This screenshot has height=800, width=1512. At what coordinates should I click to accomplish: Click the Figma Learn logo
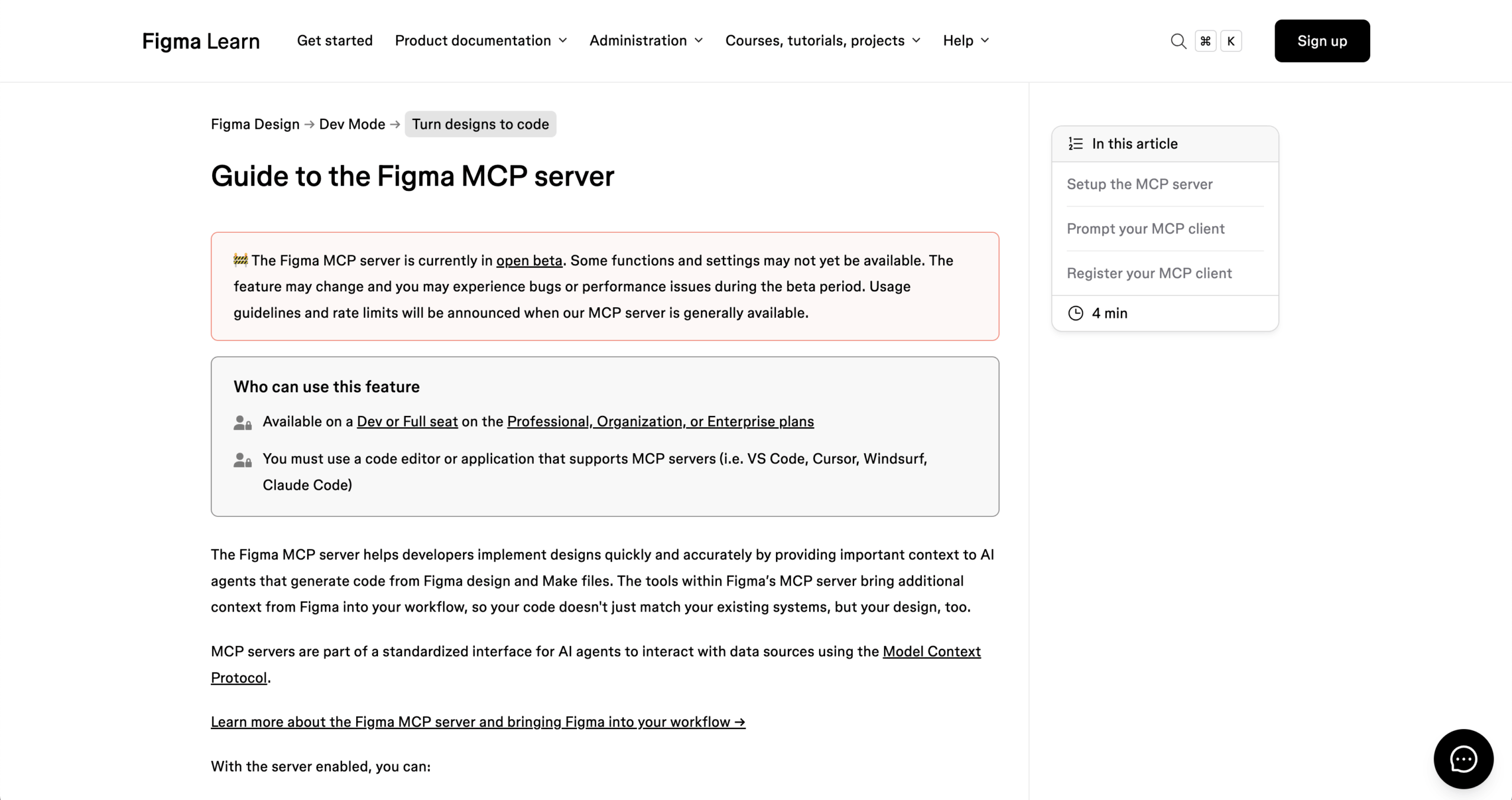[x=201, y=41]
